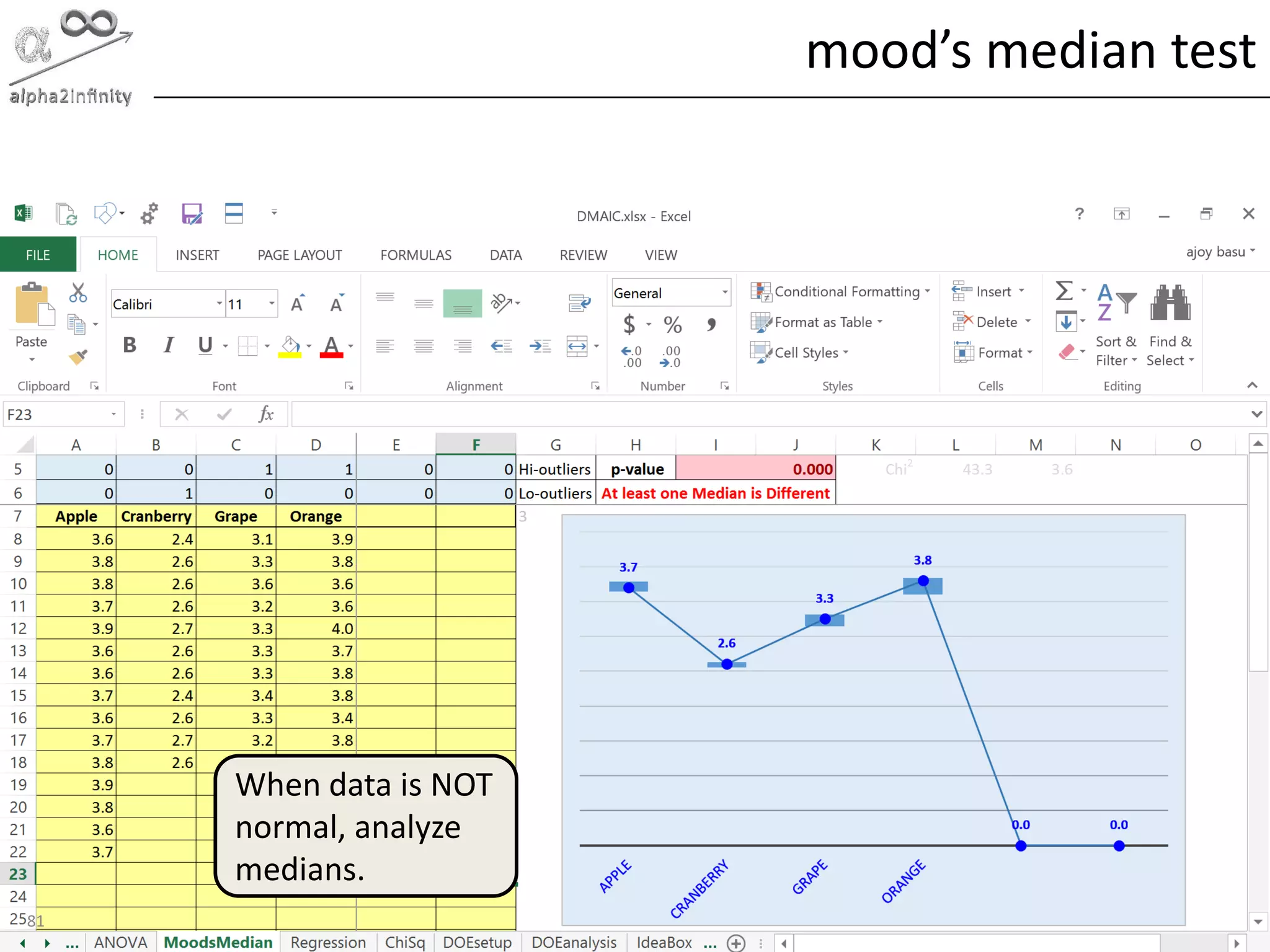Click the Cut scissors icon
1270x952 pixels.
click(x=78, y=293)
